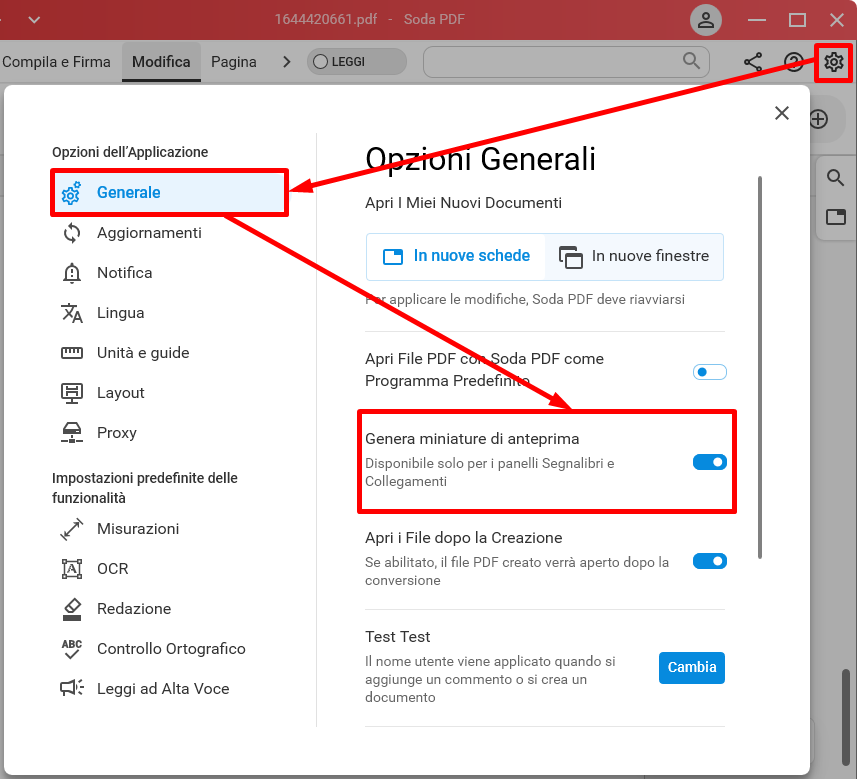The image size is (857, 779).
Task: Toggle Apri i File dopo la Creazione switch
Action: pyautogui.click(x=709, y=561)
